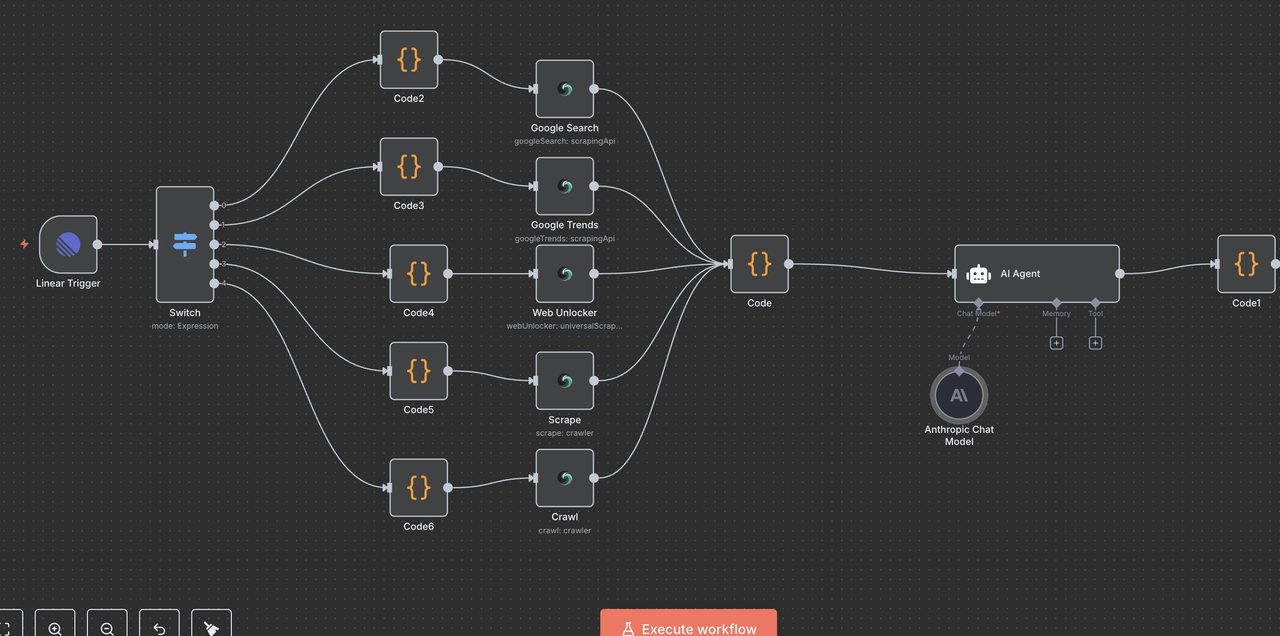The width and height of the screenshot is (1280, 636).
Task: Click the 'Memory' connector label
Action: click(1056, 313)
